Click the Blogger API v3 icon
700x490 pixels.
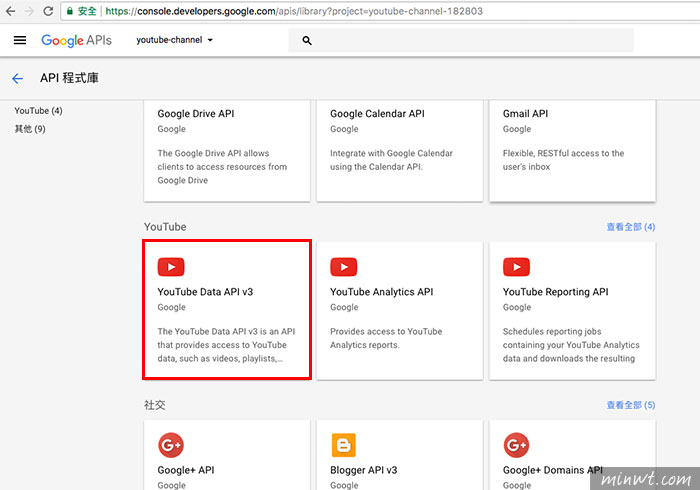[343, 445]
